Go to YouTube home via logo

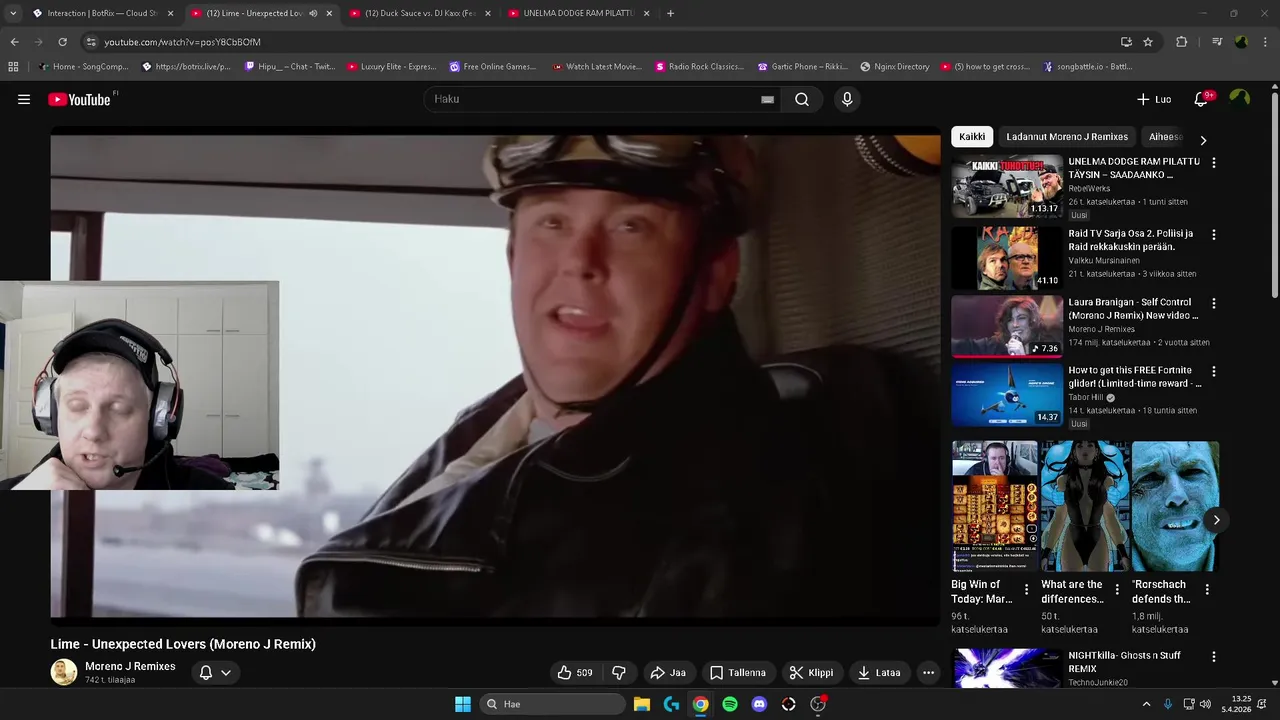coord(79,99)
